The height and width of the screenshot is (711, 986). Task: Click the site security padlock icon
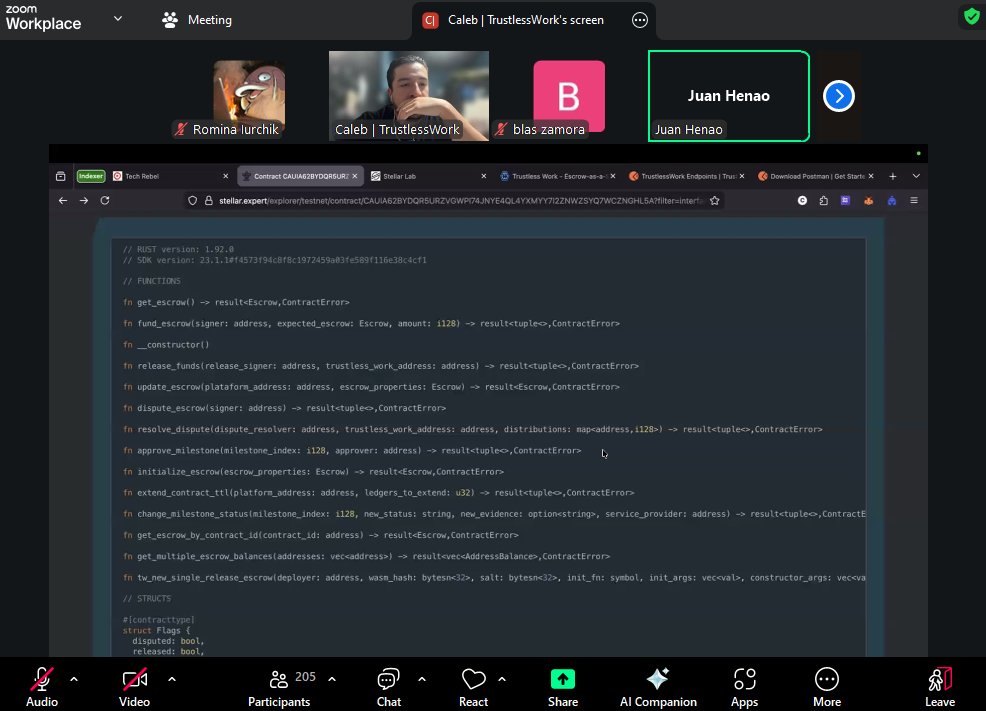(208, 201)
